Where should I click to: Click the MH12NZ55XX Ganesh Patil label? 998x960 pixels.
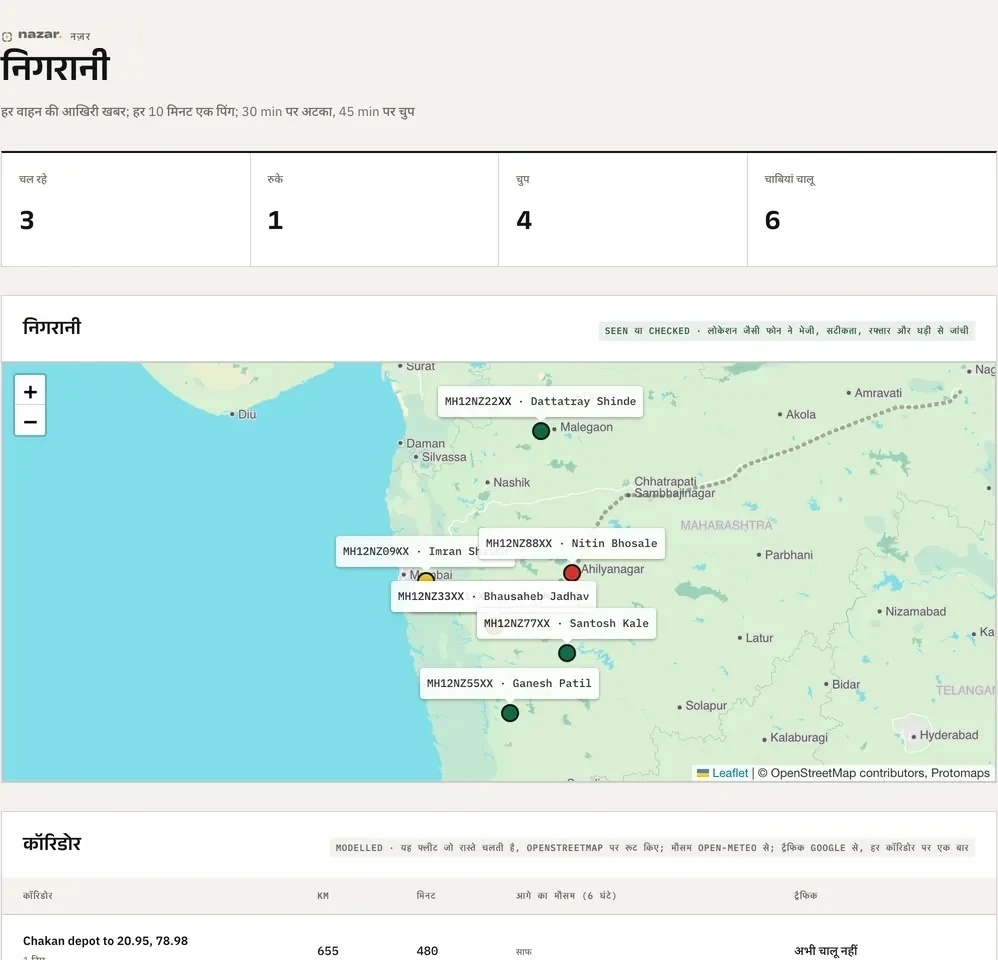(509, 683)
